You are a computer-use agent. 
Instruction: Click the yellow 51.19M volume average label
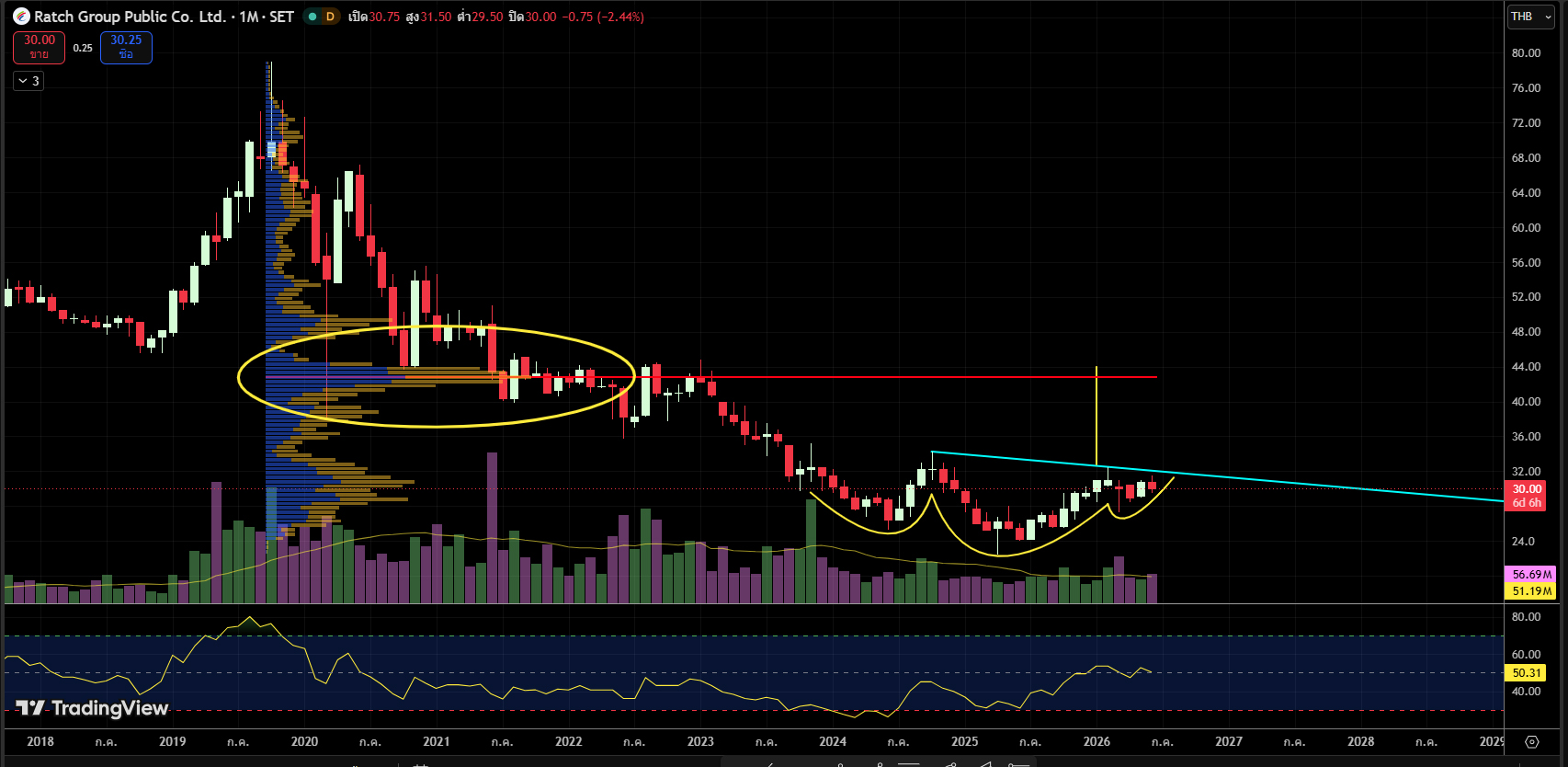1531,591
